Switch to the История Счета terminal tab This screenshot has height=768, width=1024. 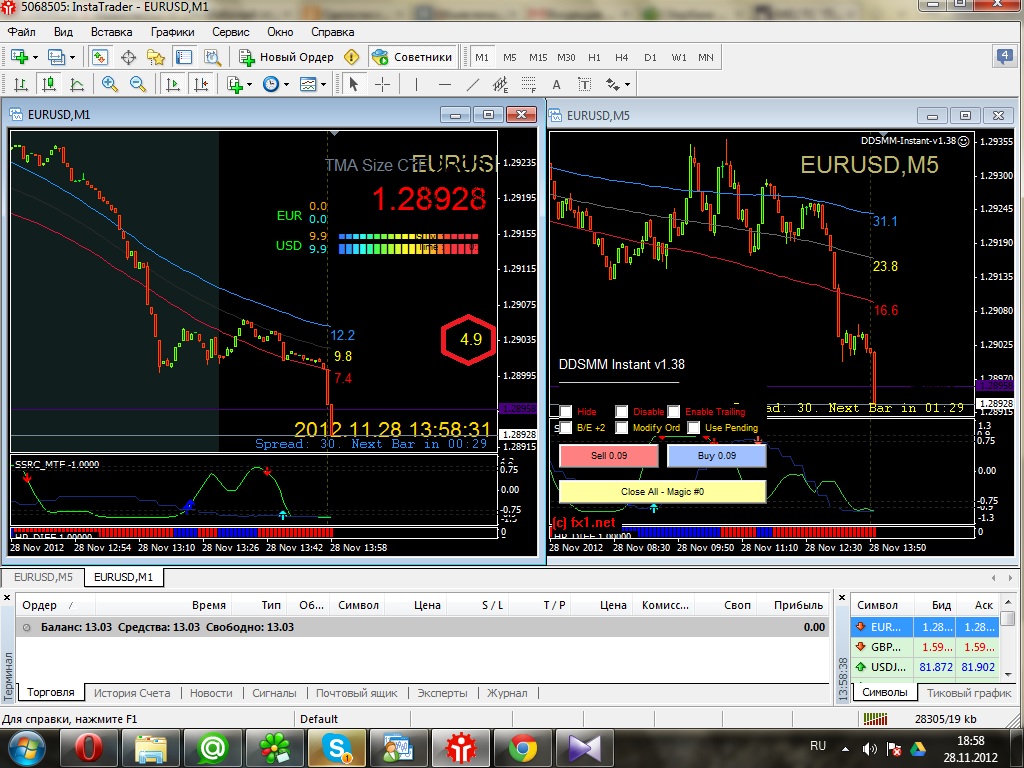point(132,693)
